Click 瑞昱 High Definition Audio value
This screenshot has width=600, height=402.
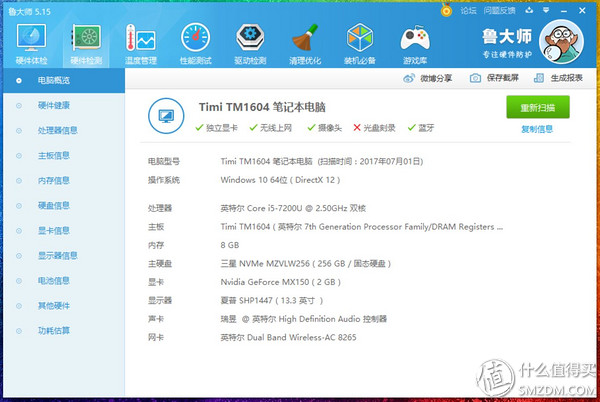point(303,319)
